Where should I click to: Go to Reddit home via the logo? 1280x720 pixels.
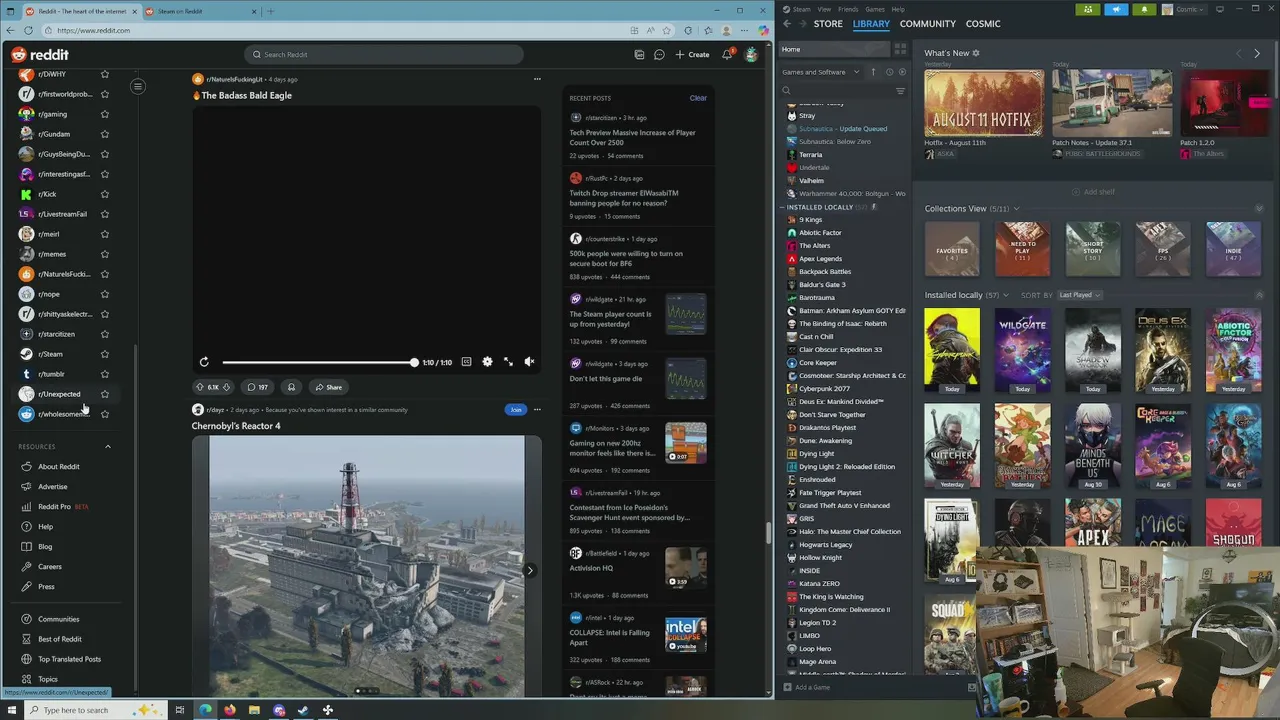[40, 54]
